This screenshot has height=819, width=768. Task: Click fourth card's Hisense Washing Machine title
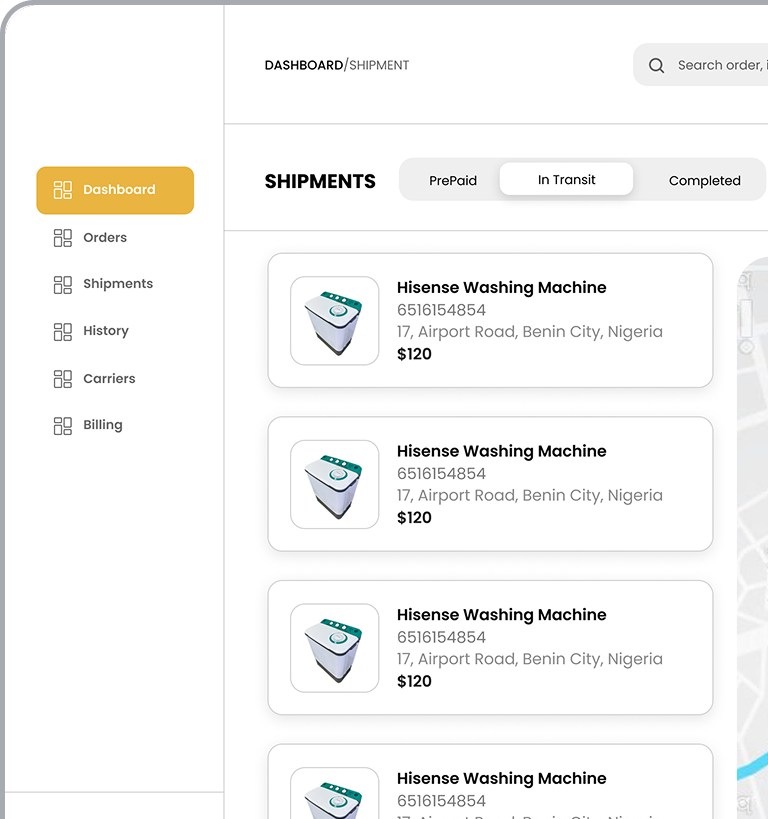point(502,778)
